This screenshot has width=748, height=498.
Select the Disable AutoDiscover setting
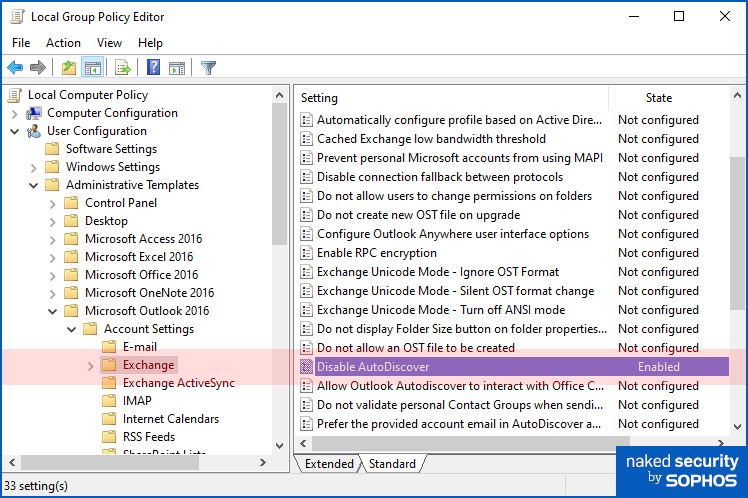[x=512, y=367]
